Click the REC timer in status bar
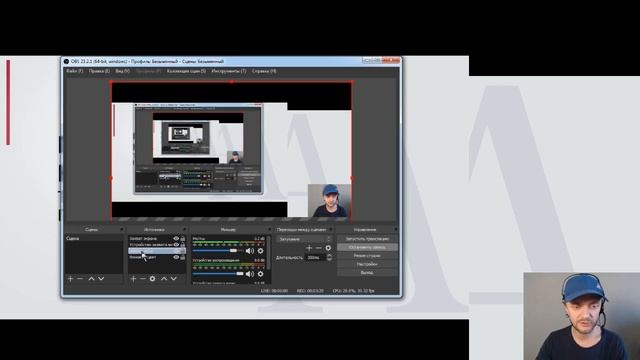The height and width of the screenshot is (360, 640). [310, 291]
